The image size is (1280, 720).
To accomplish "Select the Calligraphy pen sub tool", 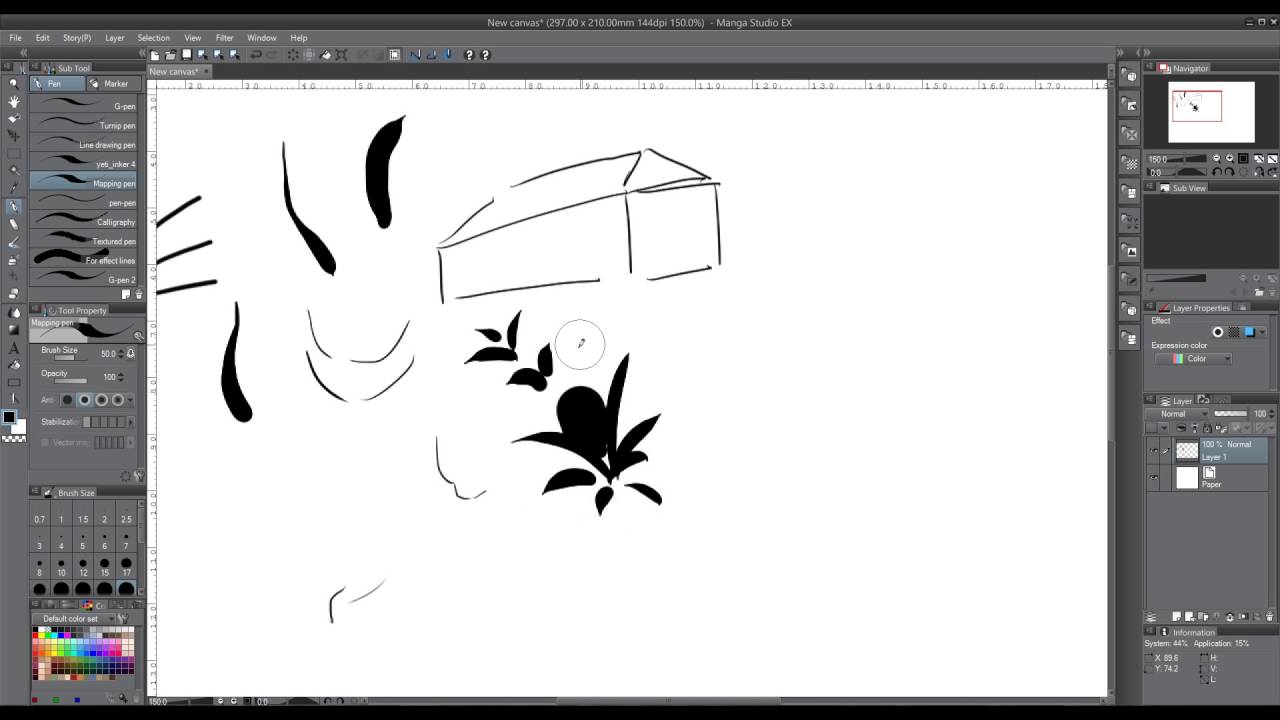I will click(x=84, y=221).
